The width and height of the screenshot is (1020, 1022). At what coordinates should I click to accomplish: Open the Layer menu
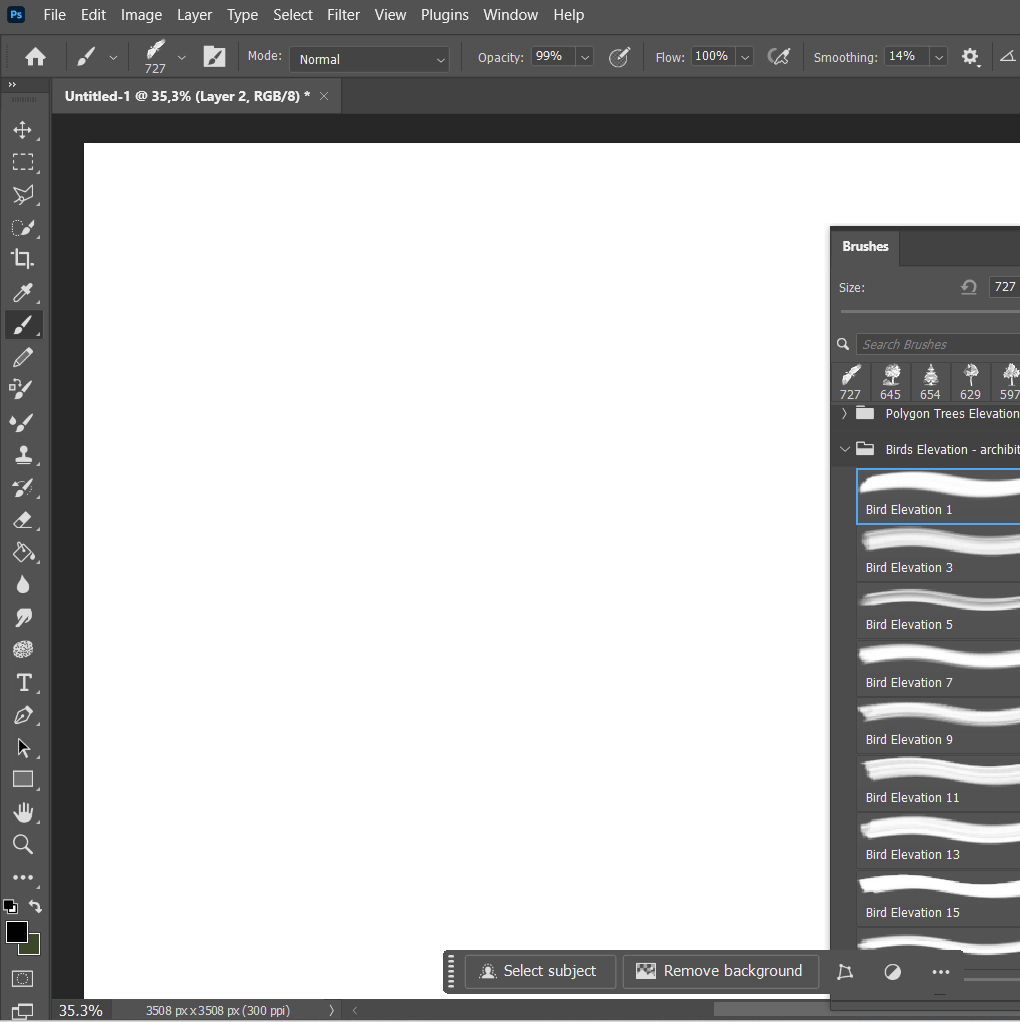click(194, 15)
